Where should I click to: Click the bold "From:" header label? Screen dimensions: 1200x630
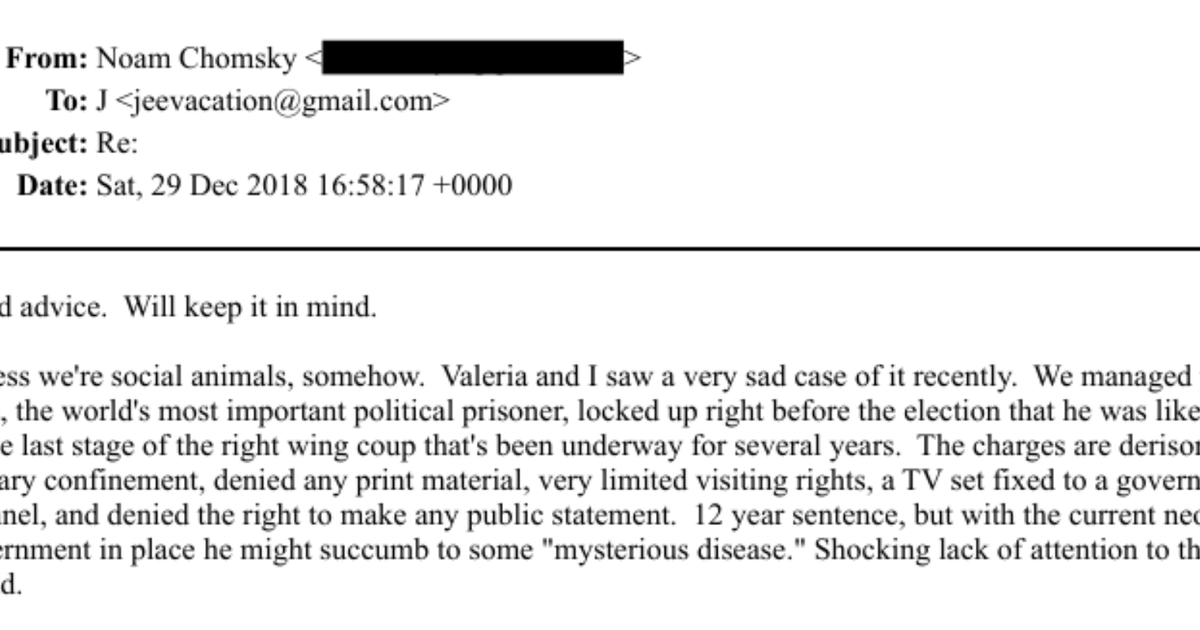48,59
